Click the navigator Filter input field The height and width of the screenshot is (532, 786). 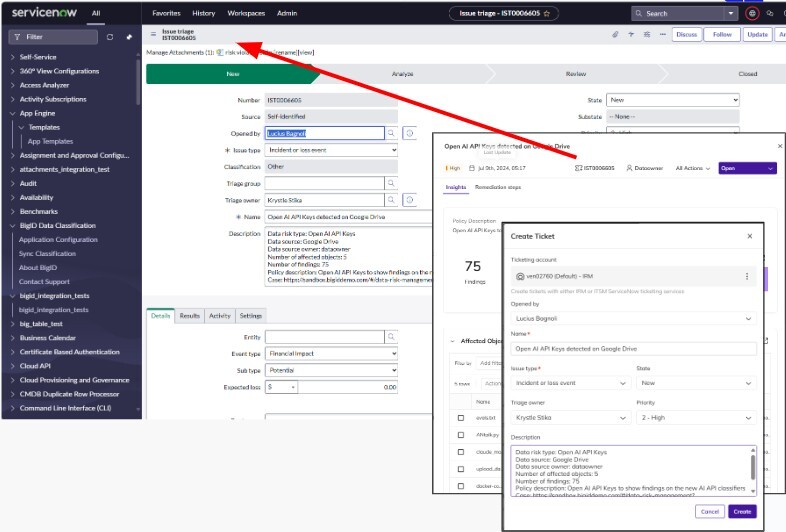[x=53, y=37]
